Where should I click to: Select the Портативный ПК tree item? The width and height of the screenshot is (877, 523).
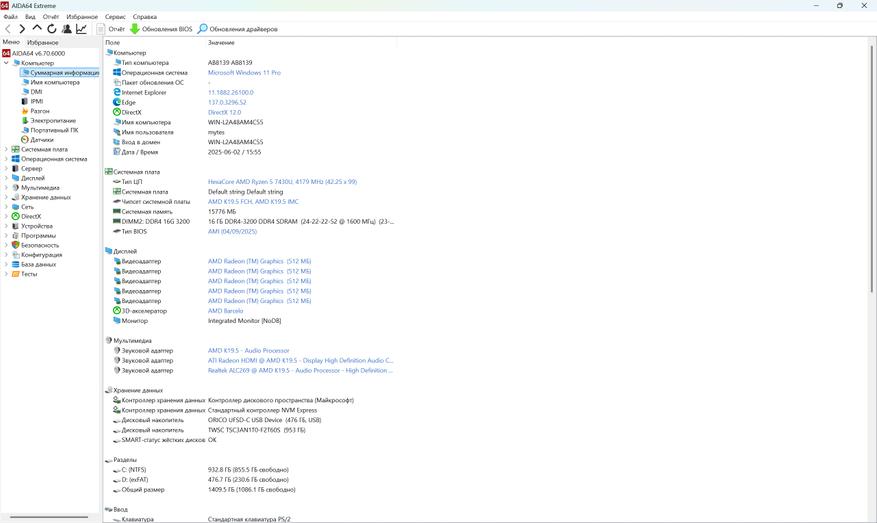[x=50, y=130]
